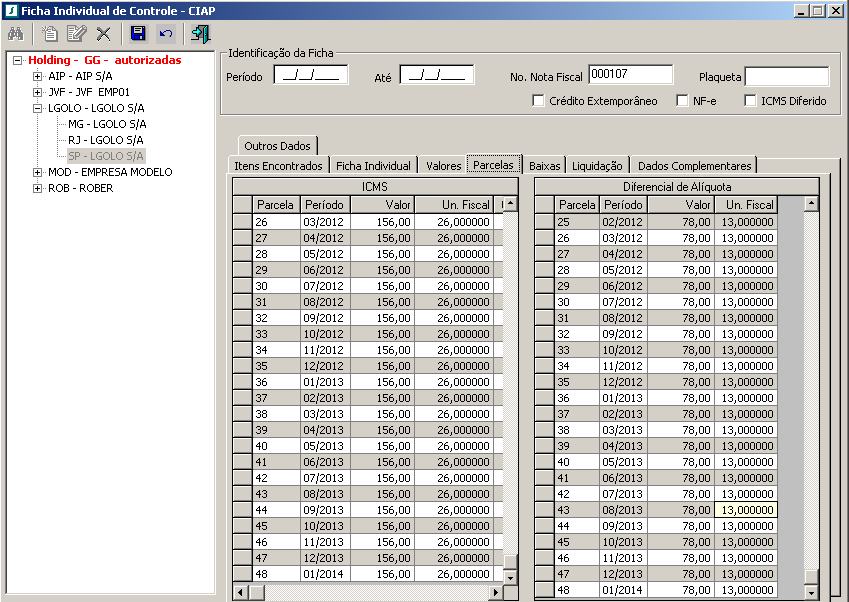Toggle the NF-e checkbox
The image size is (849, 602).
[683, 101]
